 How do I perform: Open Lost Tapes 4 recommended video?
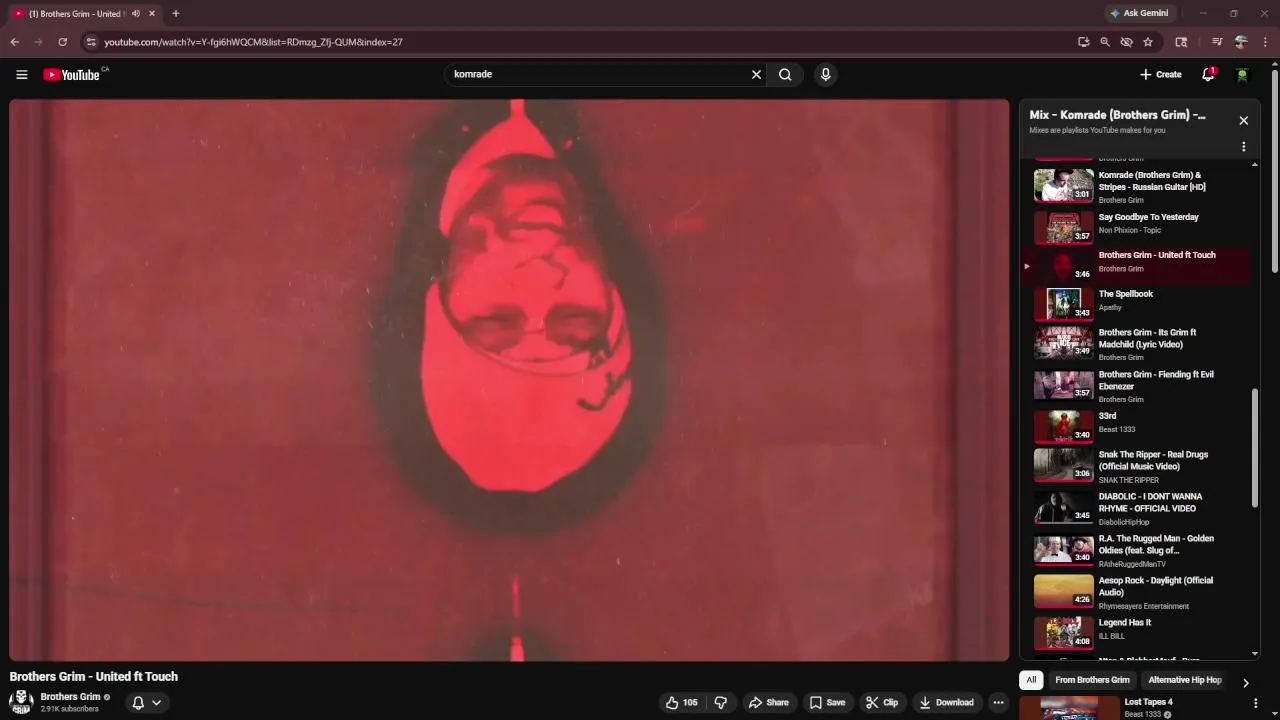[x=1148, y=702]
